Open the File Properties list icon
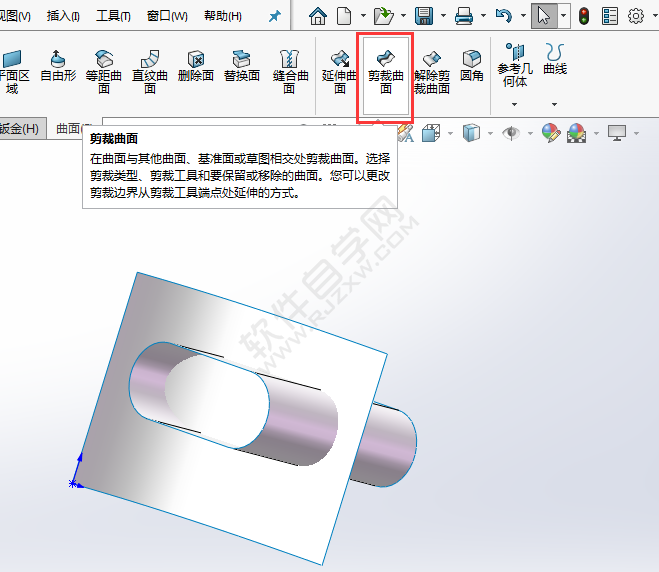 coord(609,16)
